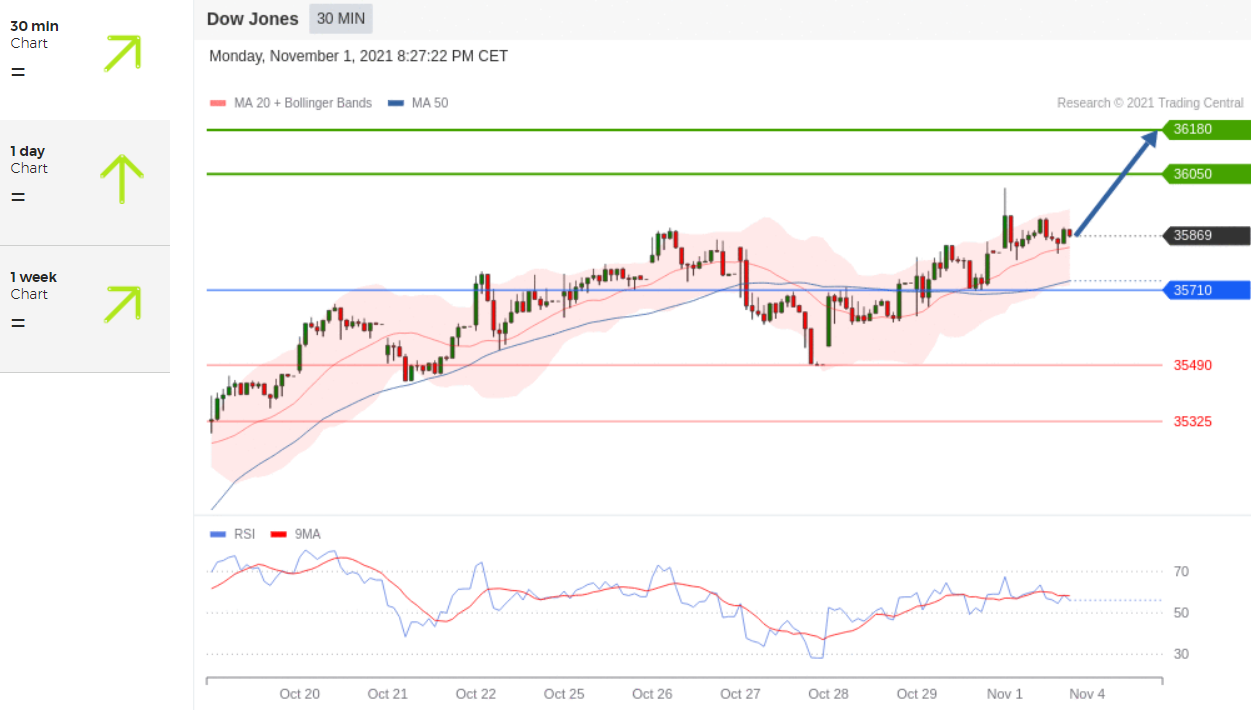Image resolution: width=1251 pixels, height=710 pixels.
Task: Click the 36050 resistance price label
Action: click(x=1206, y=174)
